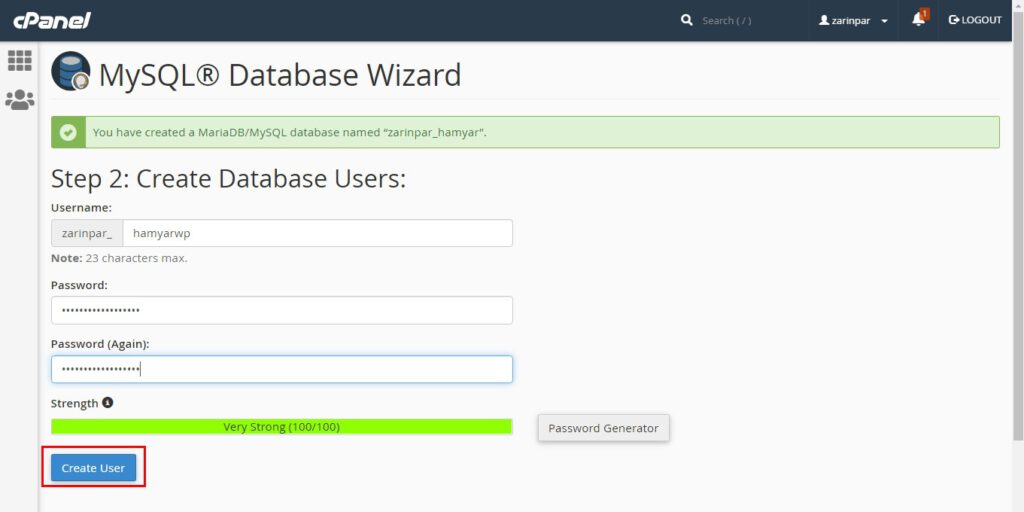
Task: Click the Step 2: Create Database Users heading
Action: (229, 179)
